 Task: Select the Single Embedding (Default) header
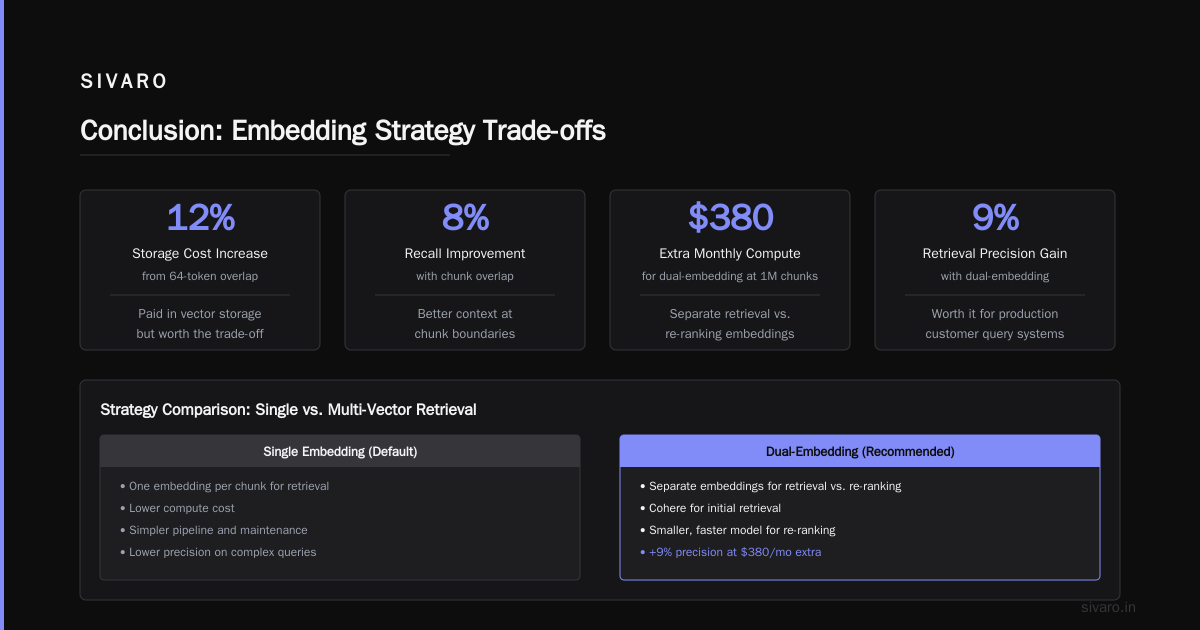340,451
